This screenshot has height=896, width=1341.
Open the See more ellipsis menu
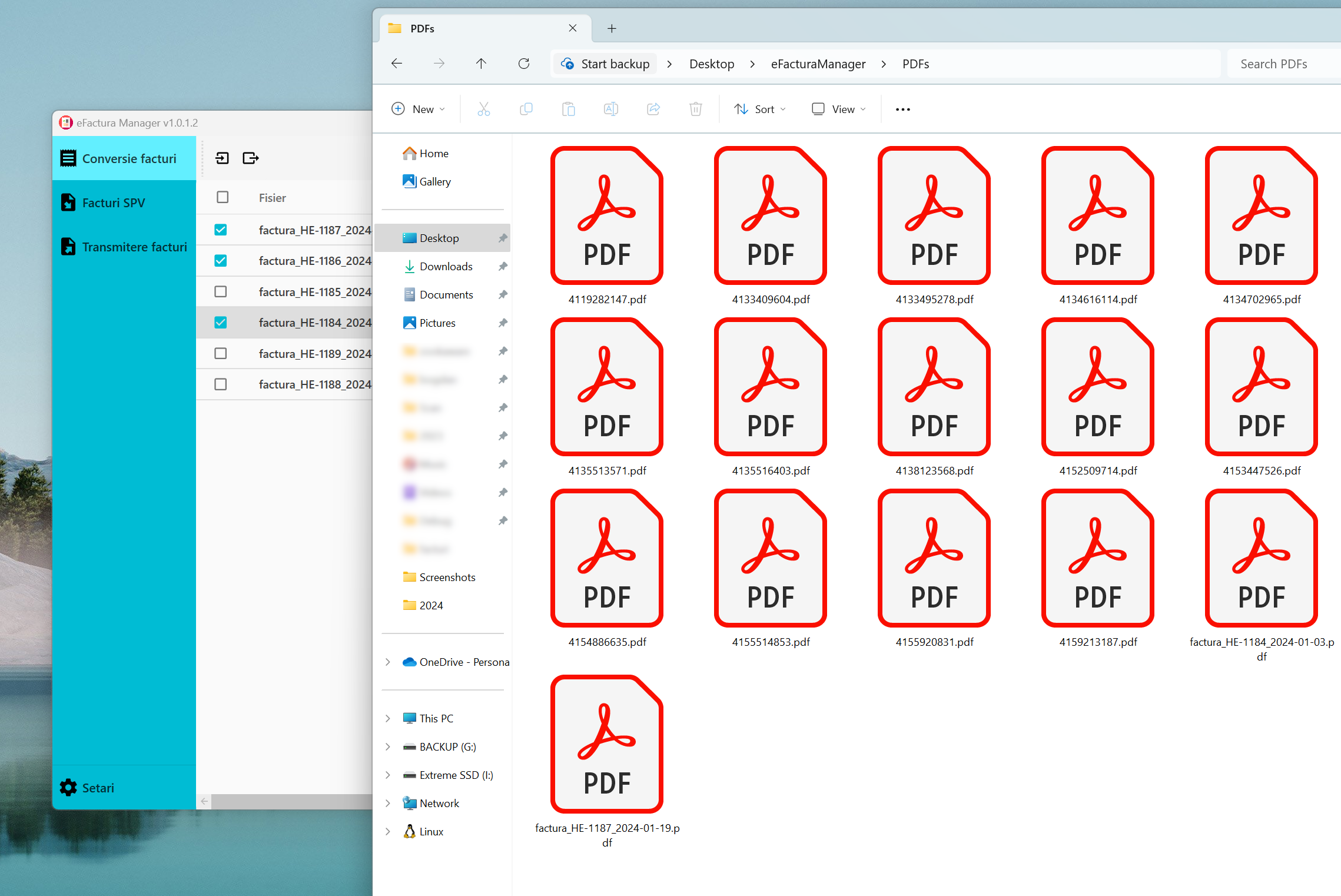[x=902, y=109]
